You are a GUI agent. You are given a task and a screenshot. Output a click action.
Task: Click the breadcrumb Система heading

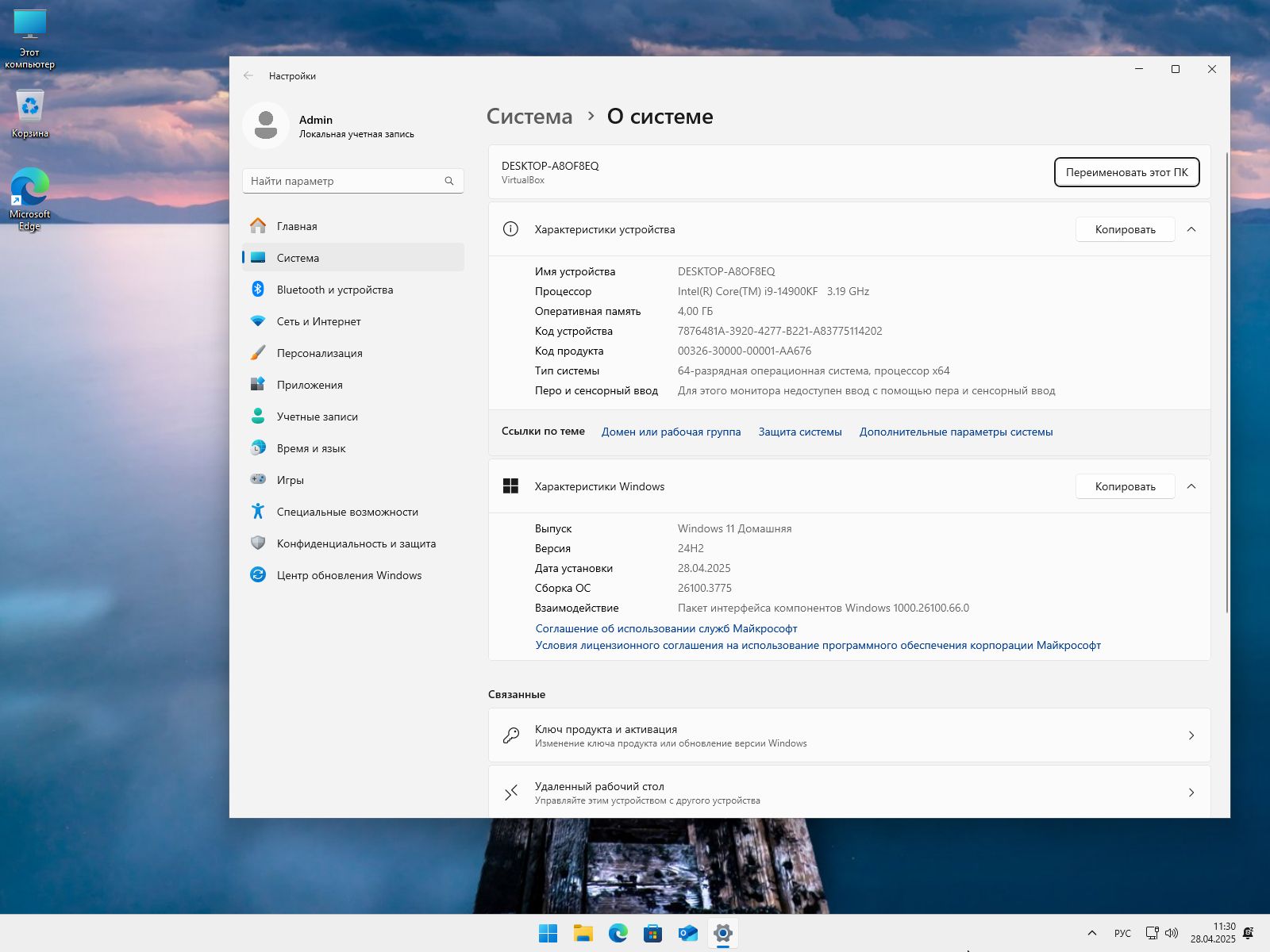tap(529, 117)
